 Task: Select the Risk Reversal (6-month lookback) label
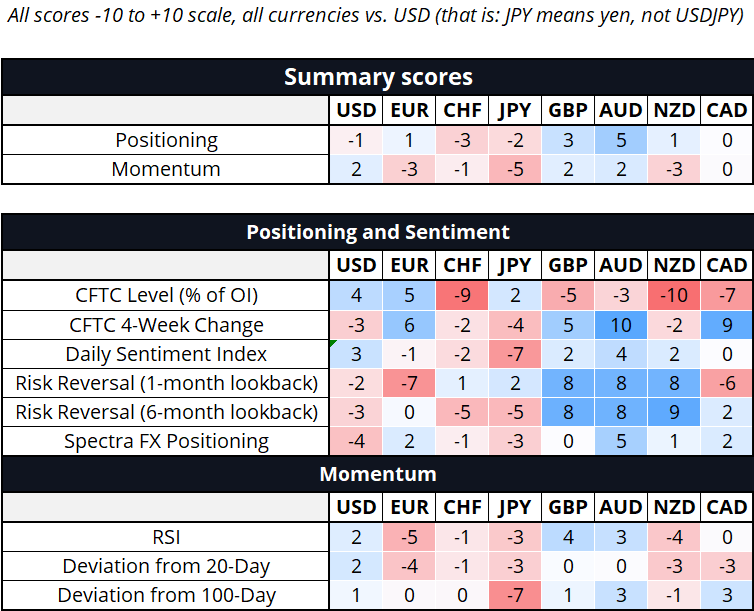166,412
